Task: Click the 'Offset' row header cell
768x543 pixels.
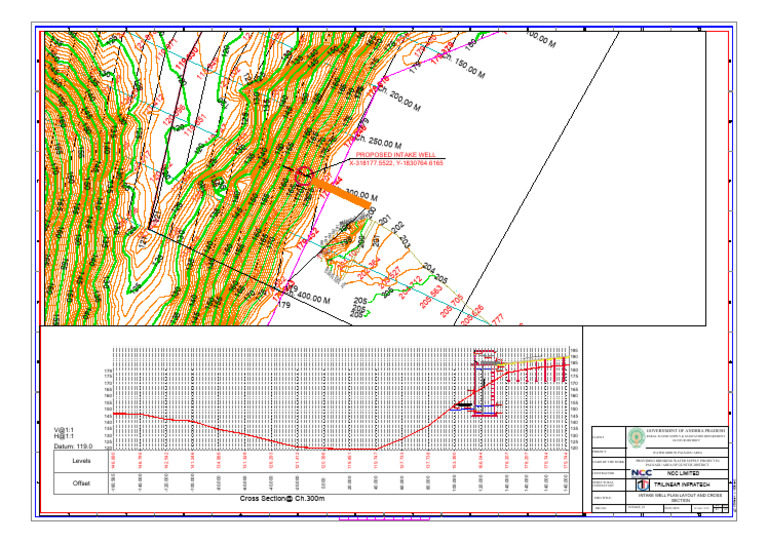Action: tap(81, 483)
